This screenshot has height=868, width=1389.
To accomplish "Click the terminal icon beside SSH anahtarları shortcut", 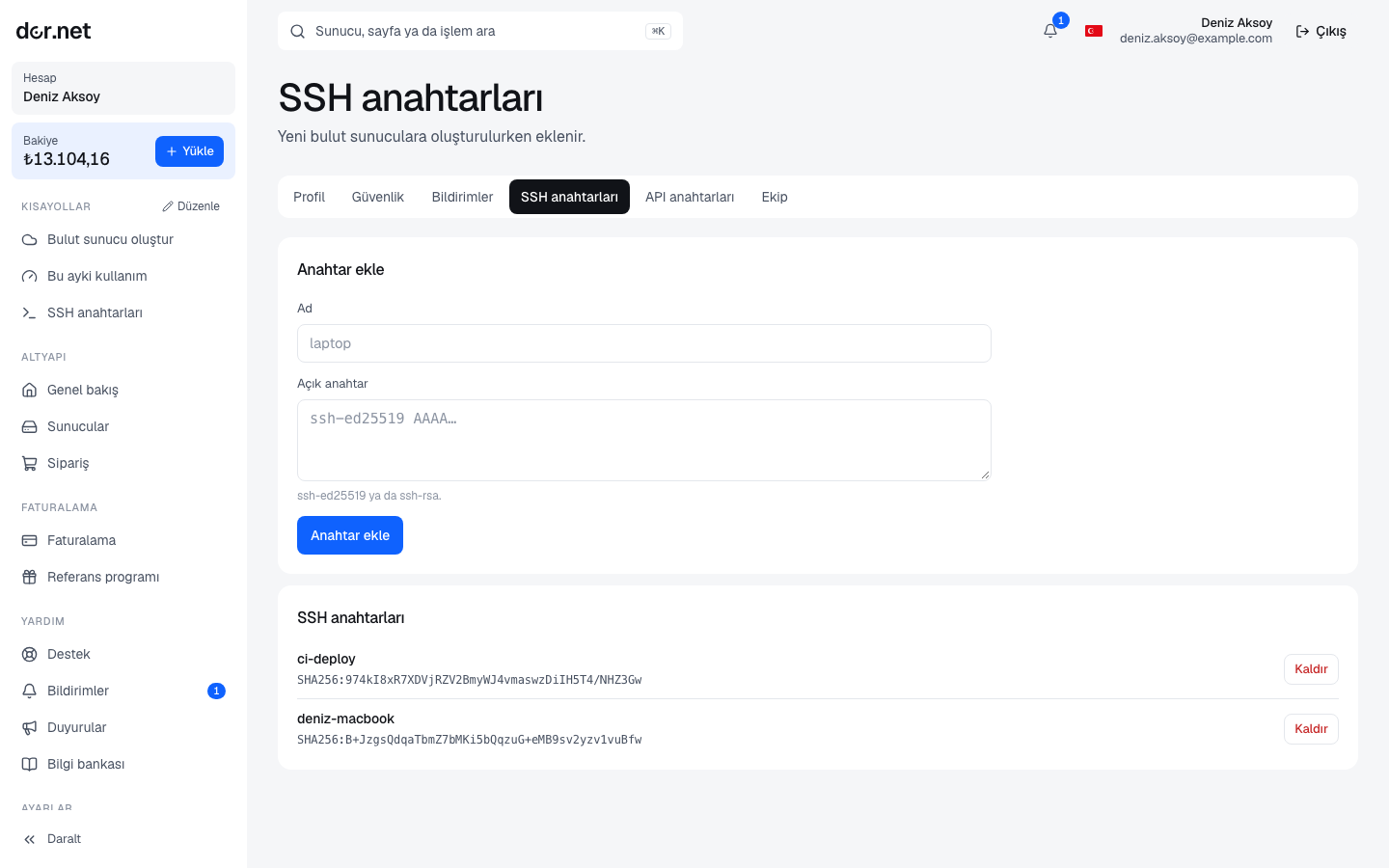I will (x=30, y=312).
